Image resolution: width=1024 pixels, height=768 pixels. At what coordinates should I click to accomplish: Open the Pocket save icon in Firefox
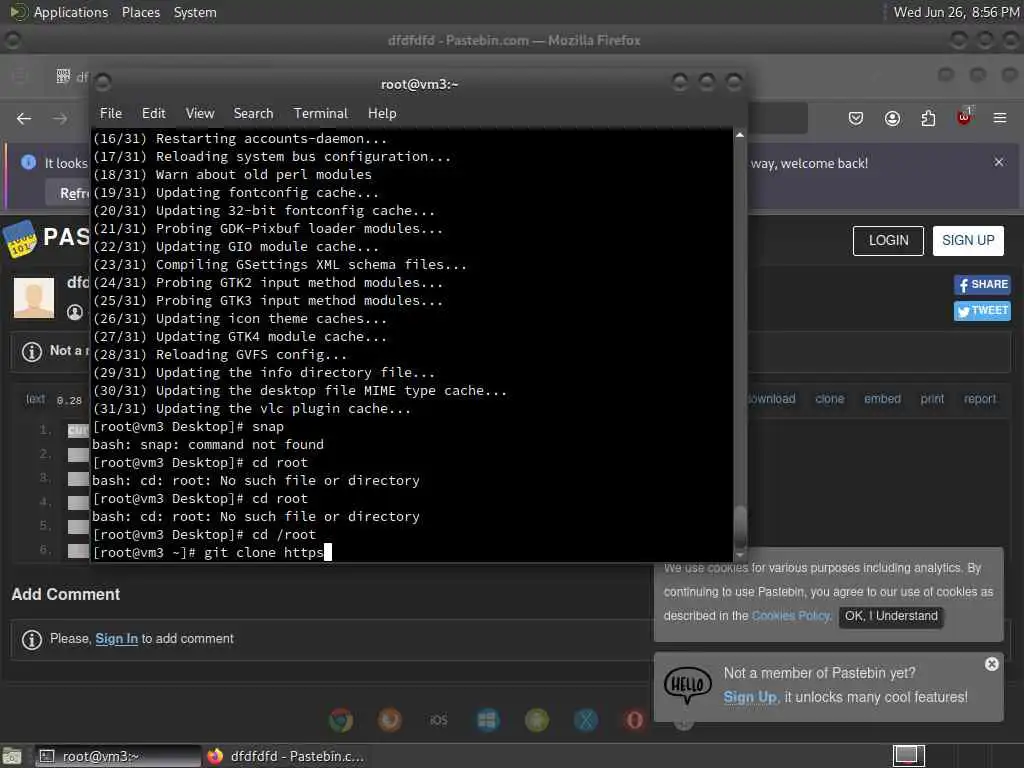pos(856,118)
